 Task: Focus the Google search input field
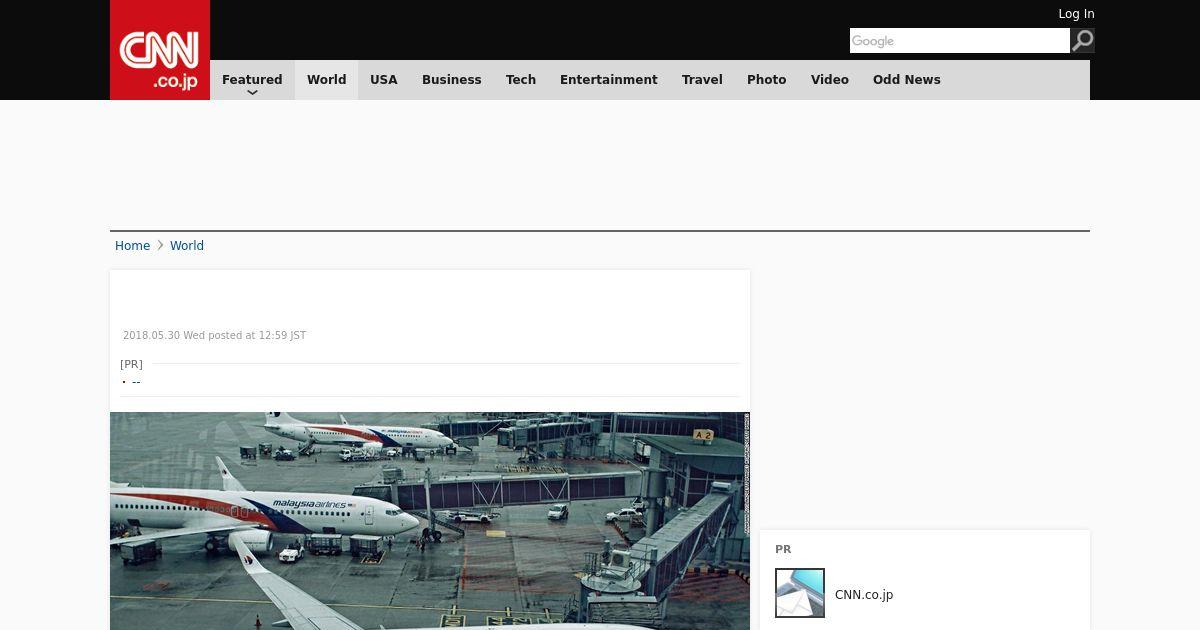960,40
